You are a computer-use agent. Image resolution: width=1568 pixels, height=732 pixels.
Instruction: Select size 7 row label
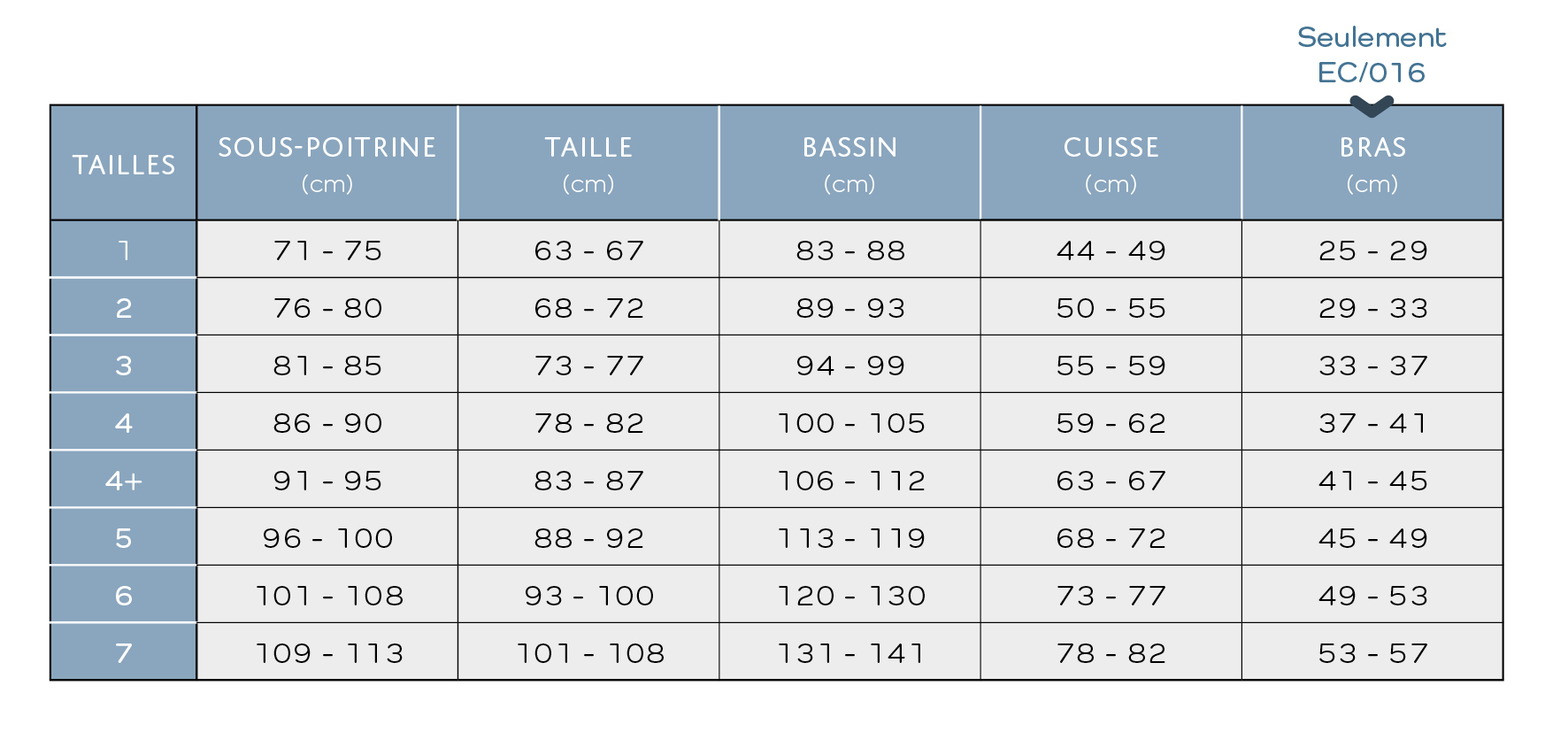tap(124, 653)
